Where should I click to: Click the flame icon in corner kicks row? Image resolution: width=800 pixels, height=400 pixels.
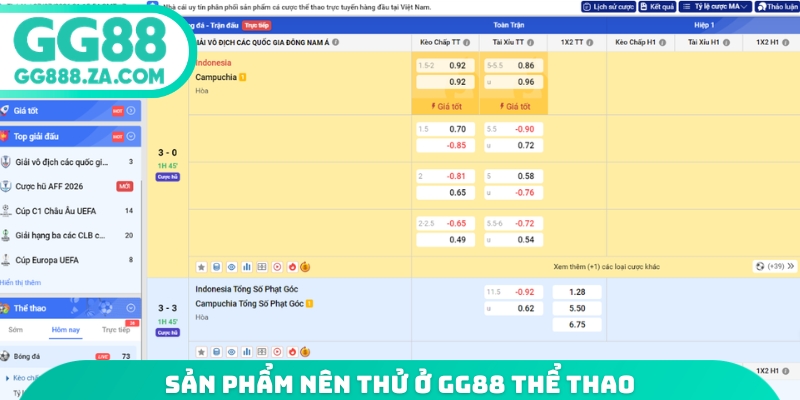(x=292, y=352)
